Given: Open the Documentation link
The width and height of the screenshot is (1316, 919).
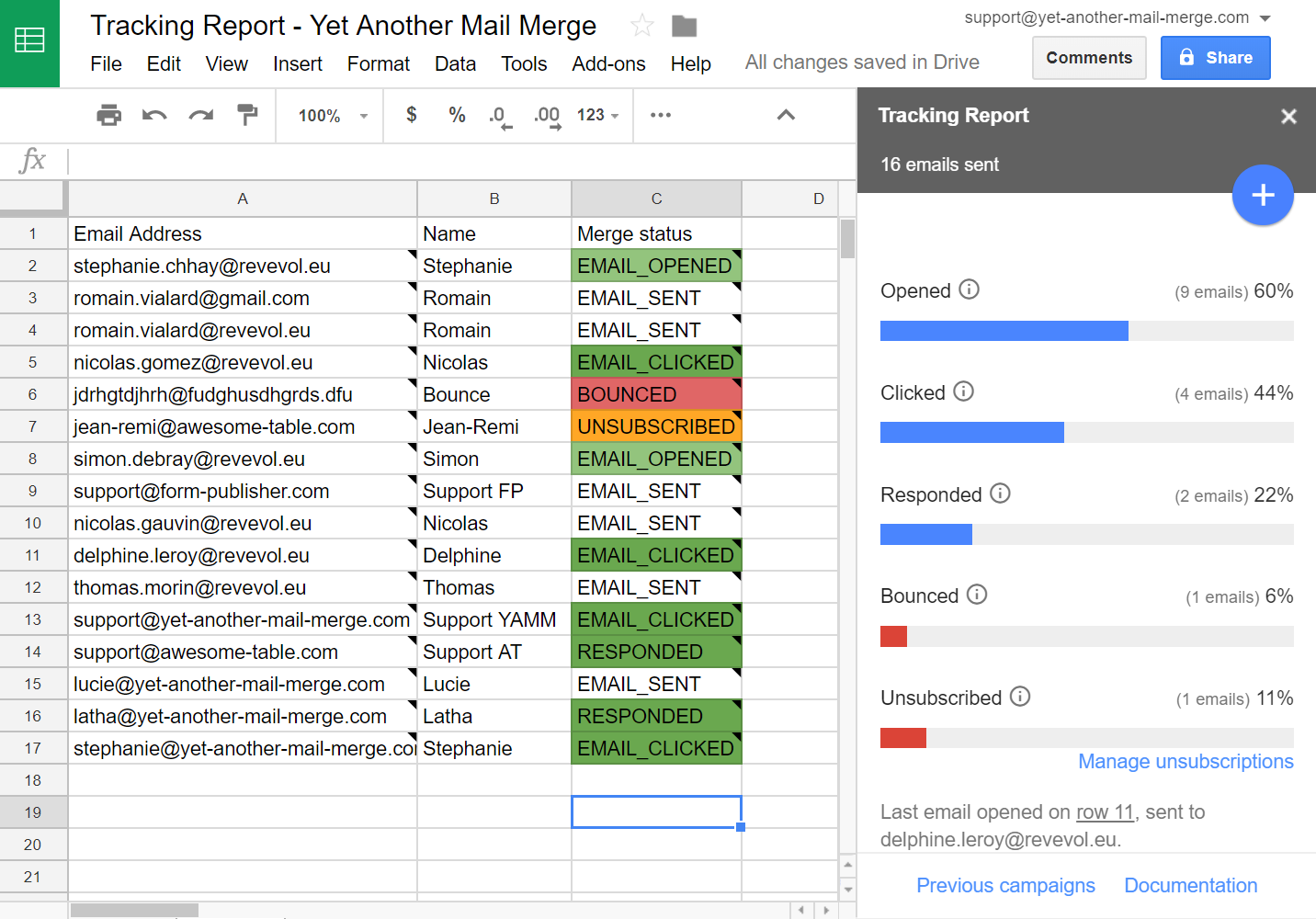Looking at the screenshot, I should [1191, 885].
